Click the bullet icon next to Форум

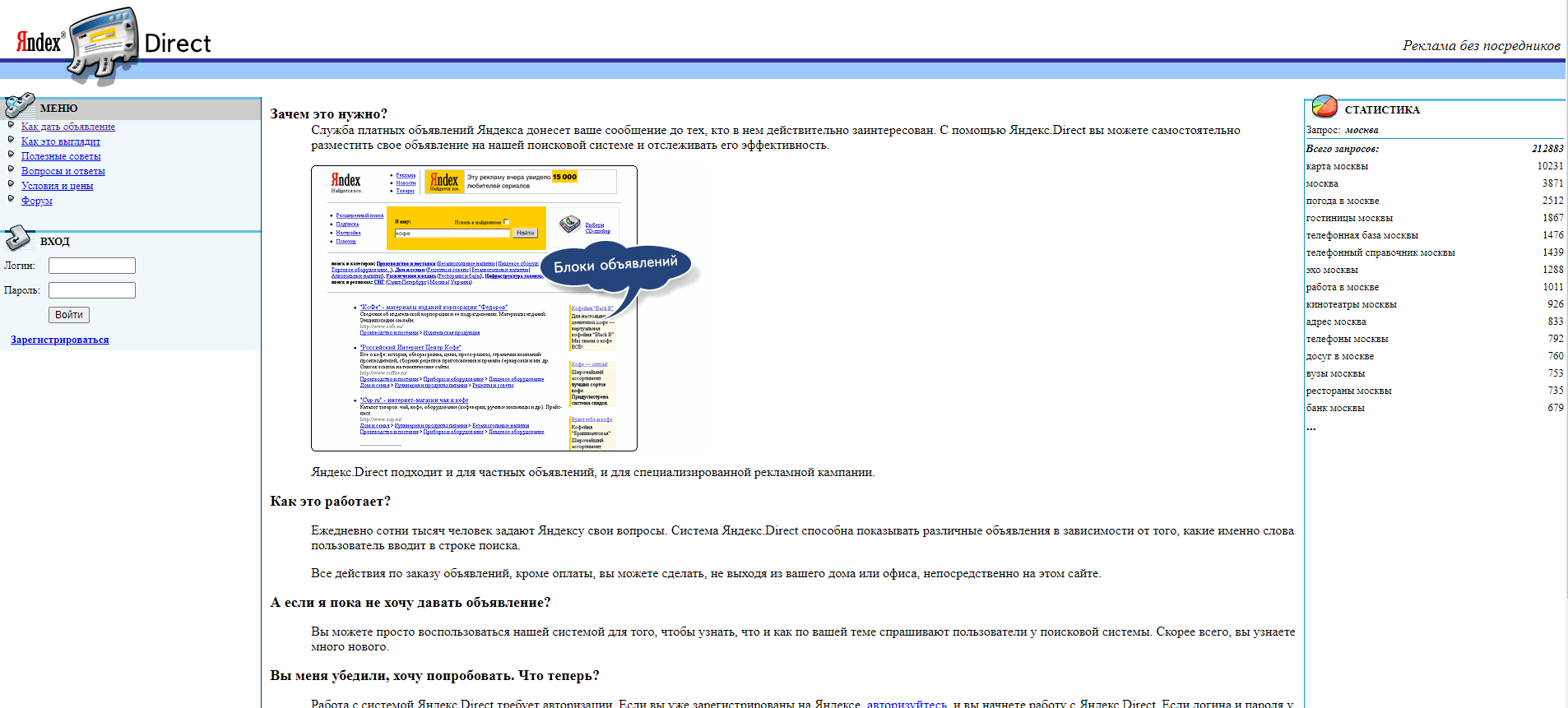click(12, 199)
